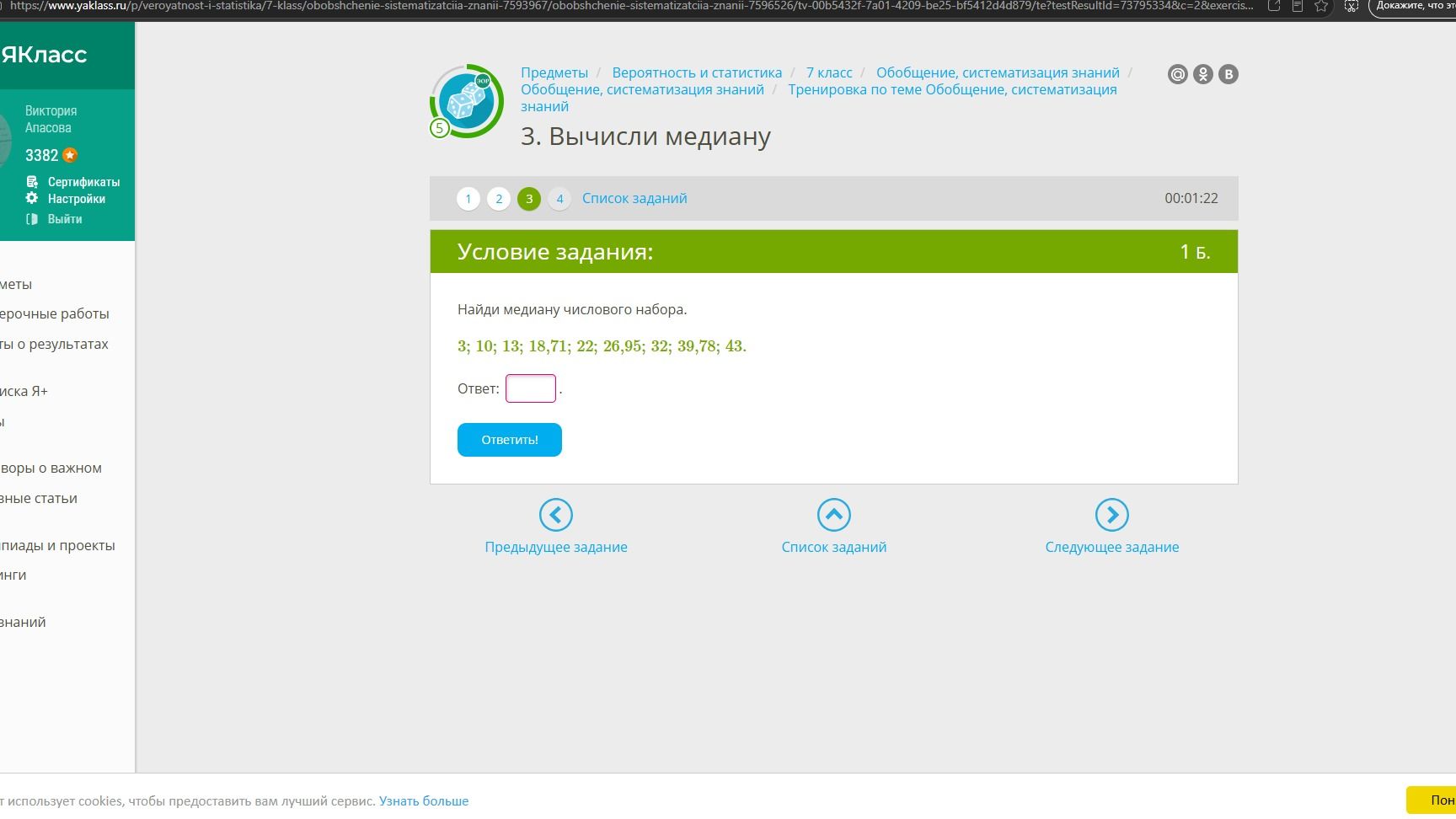Open 'Настройки' in sidebar
This screenshot has height=819, width=1456.
77,199
